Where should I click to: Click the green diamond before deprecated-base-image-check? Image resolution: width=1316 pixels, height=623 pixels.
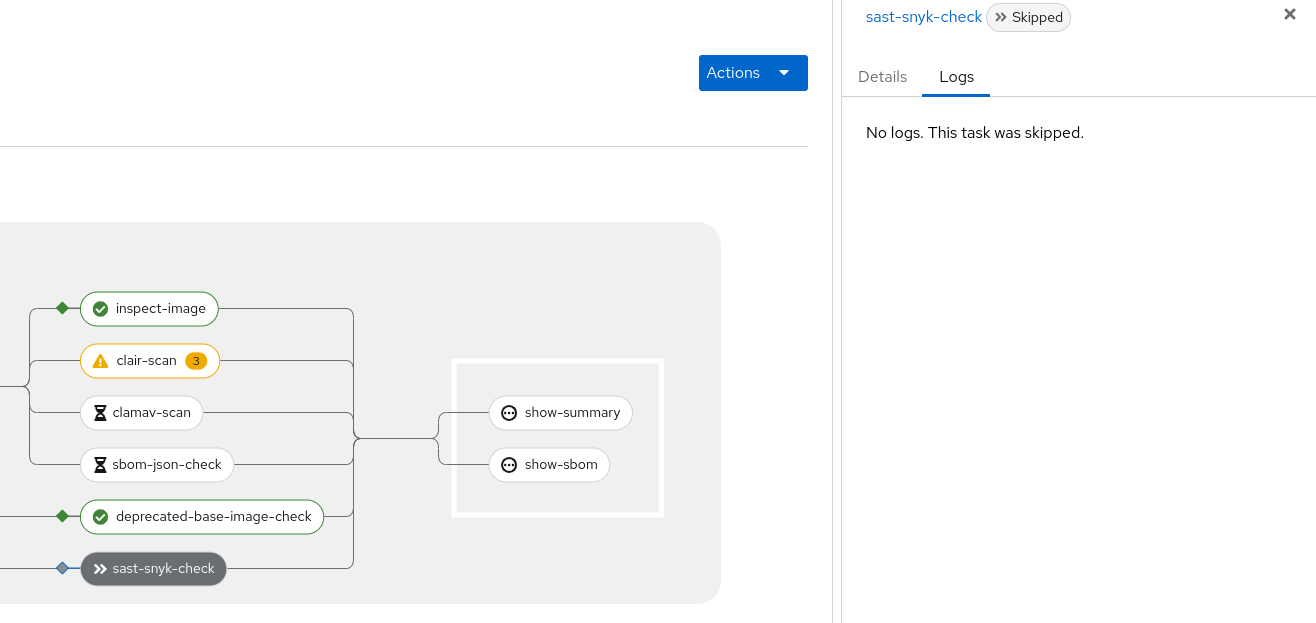point(62,516)
